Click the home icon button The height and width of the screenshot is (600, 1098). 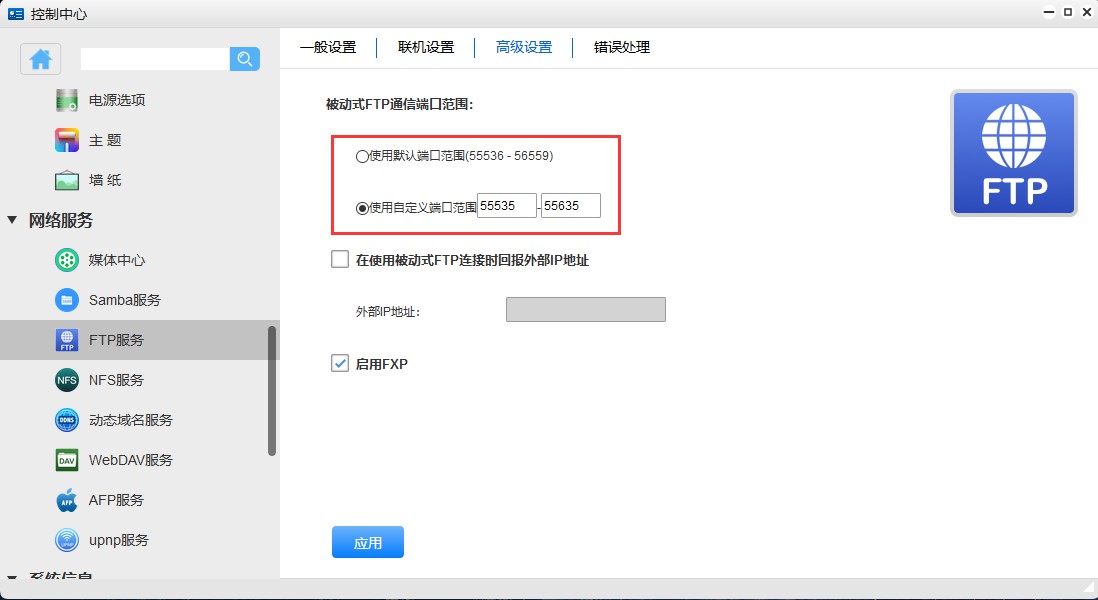click(x=41, y=59)
